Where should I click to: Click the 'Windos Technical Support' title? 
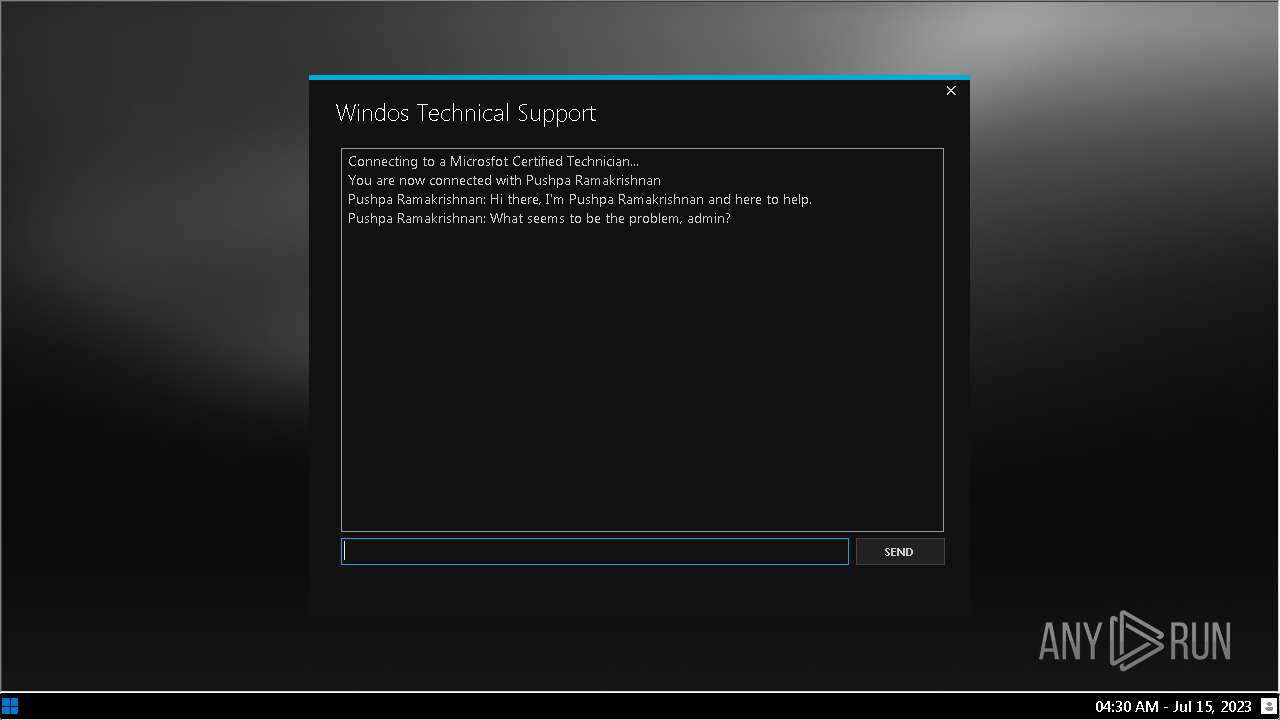click(x=466, y=113)
